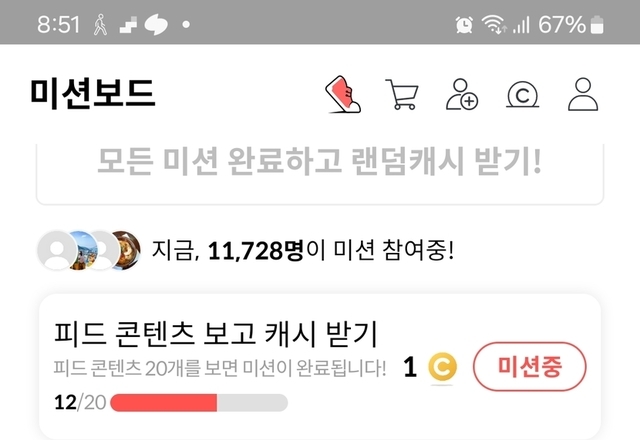This screenshot has width=640, height=440.
Task: Tap the 미션보드 title
Action: pyautogui.click(x=93, y=93)
